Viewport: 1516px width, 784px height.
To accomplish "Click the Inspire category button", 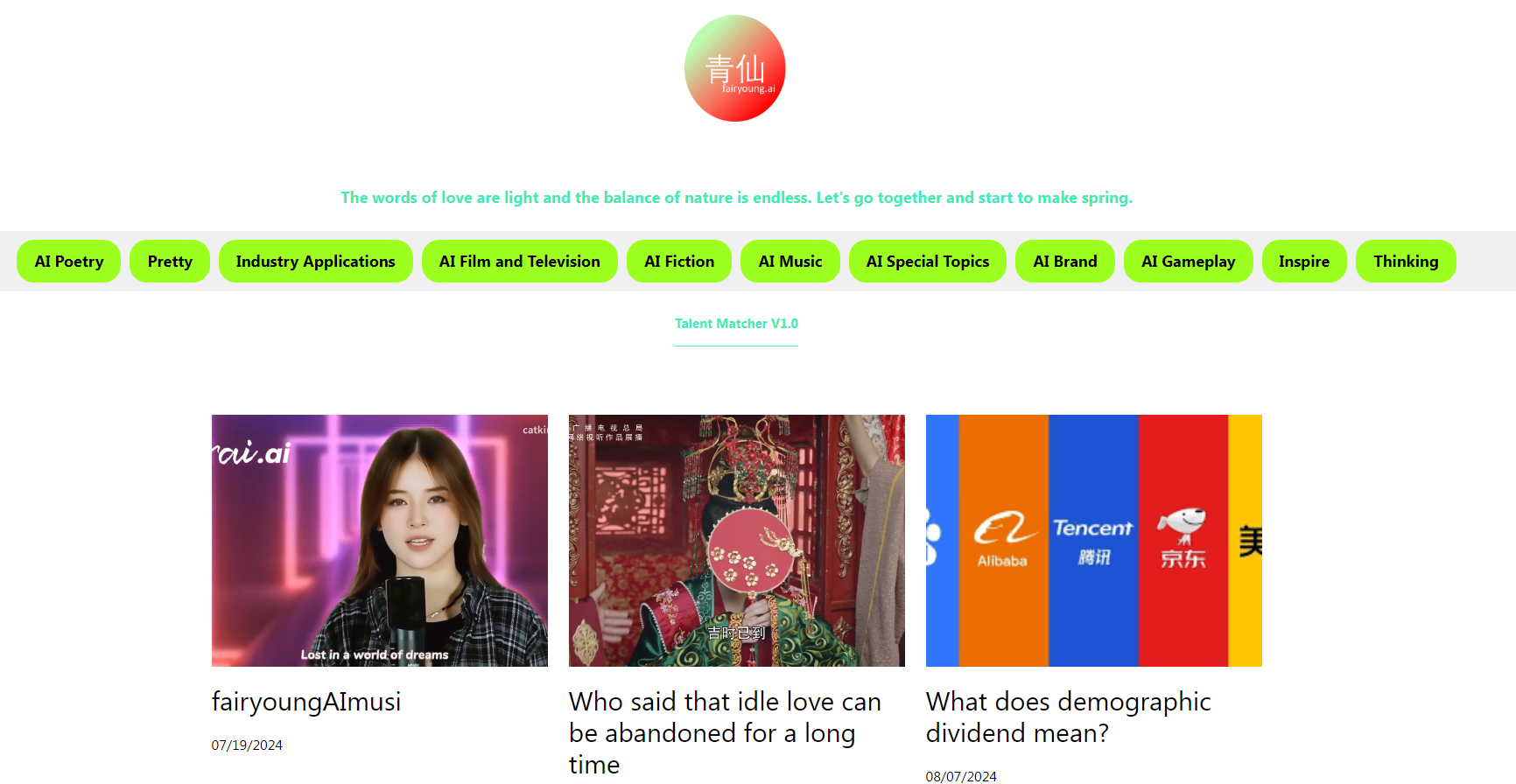I will pos(1304,262).
